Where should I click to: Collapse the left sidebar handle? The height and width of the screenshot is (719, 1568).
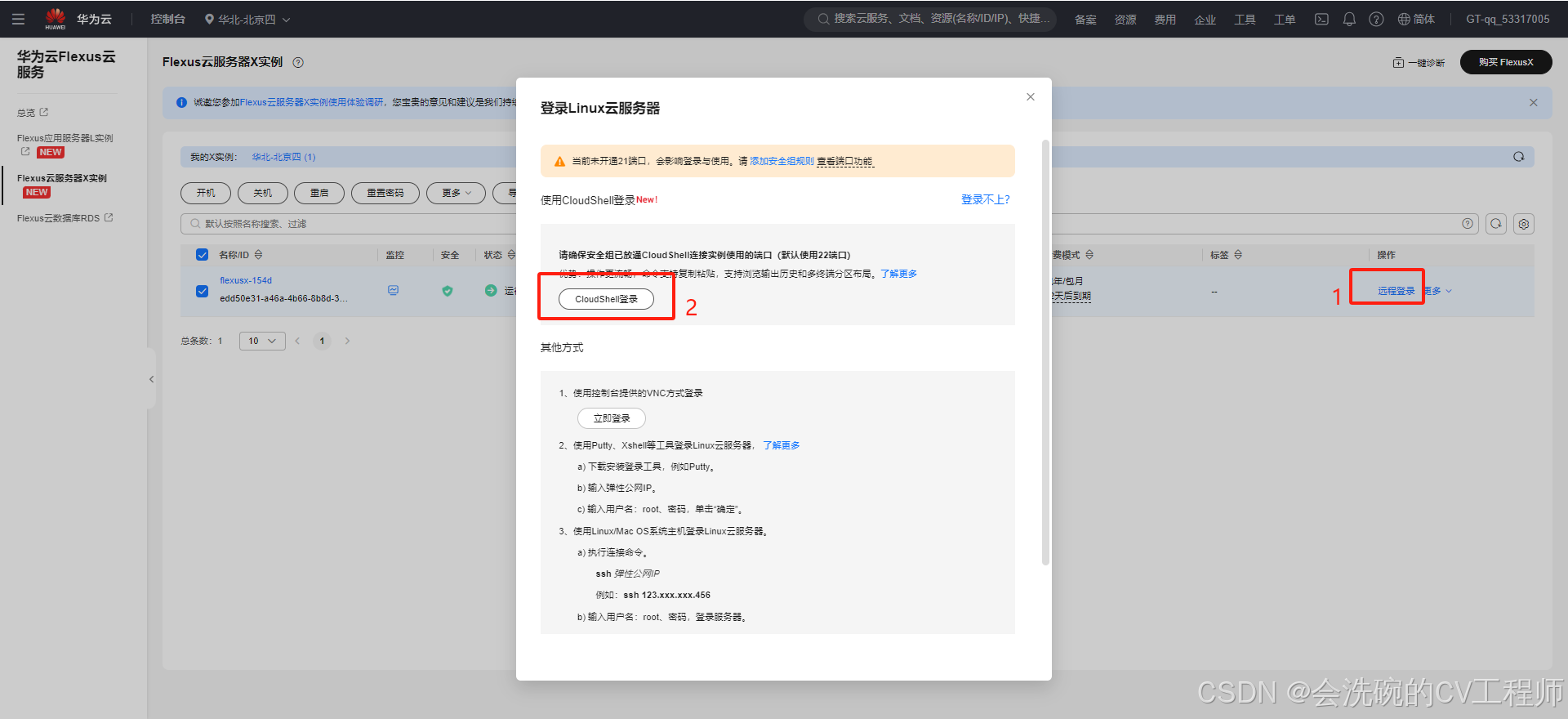151,379
